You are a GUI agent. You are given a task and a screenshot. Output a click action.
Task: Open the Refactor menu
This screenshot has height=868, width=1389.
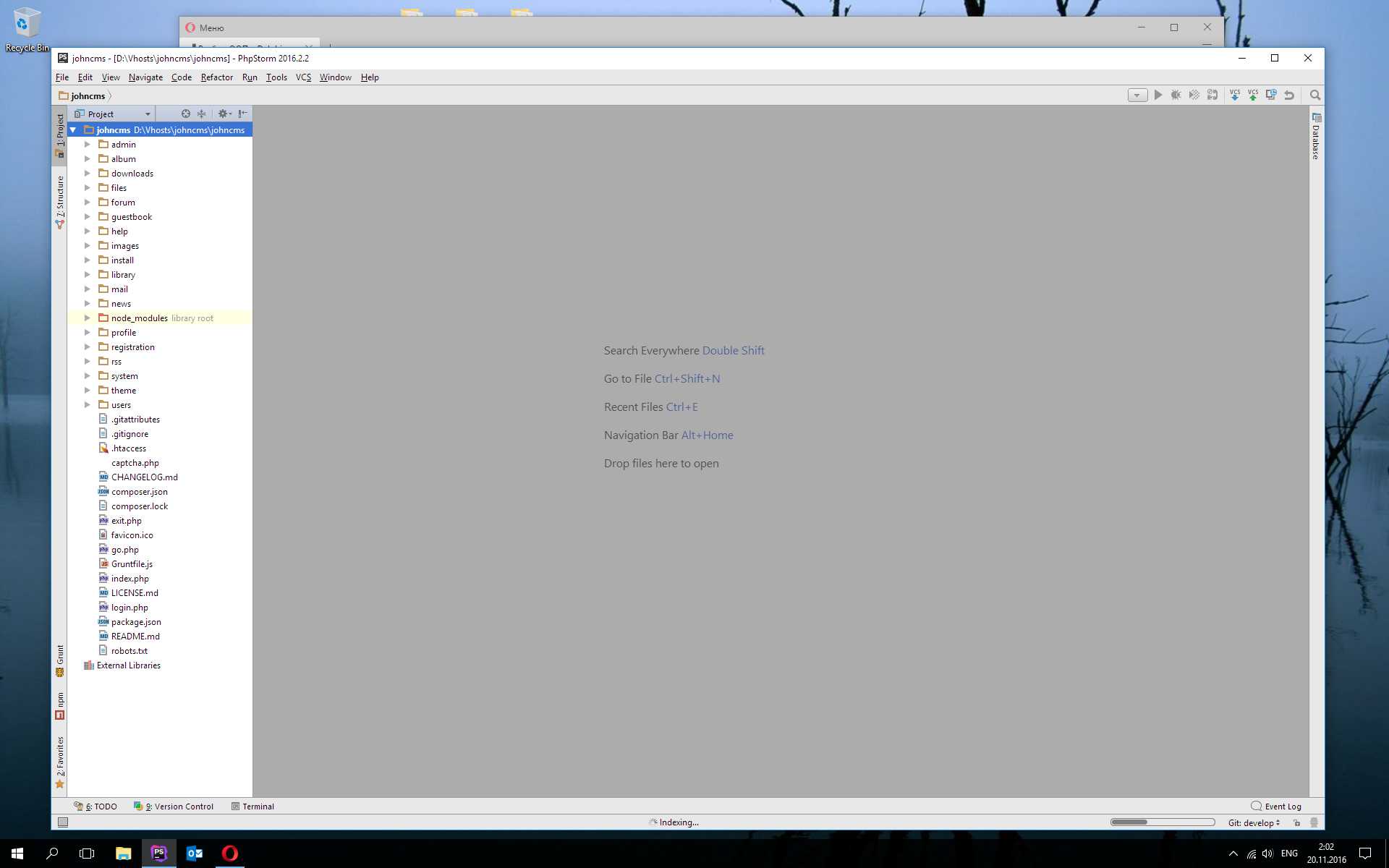(216, 77)
